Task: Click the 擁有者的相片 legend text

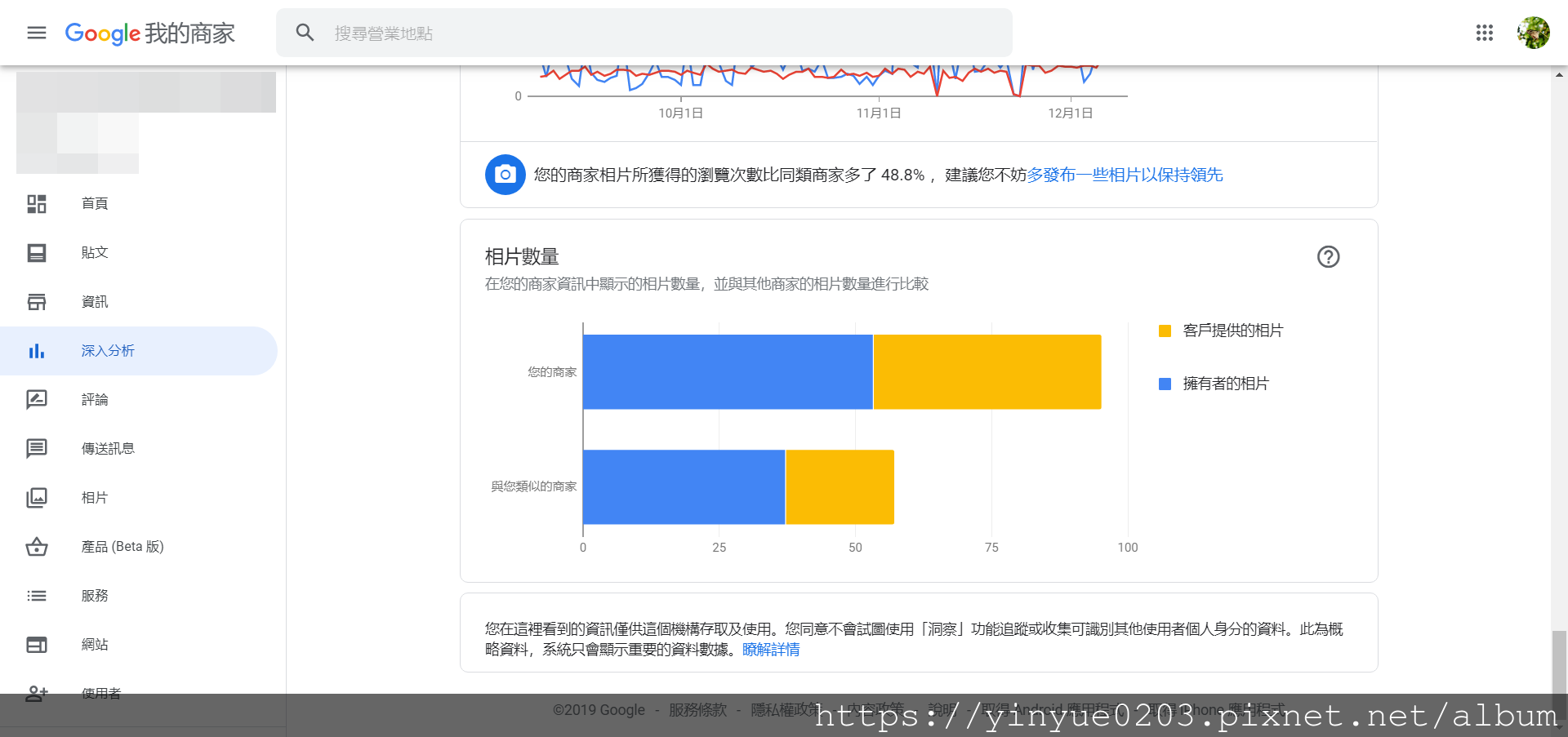Action: 1226,384
